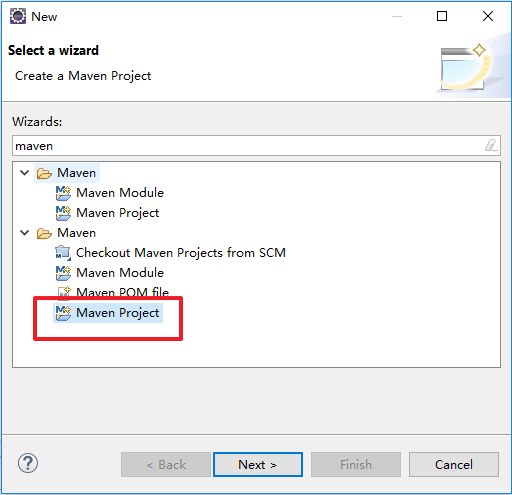Click the Maven POM file icon
Viewport: 512px width, 495px height.
[x=64, y=292]
